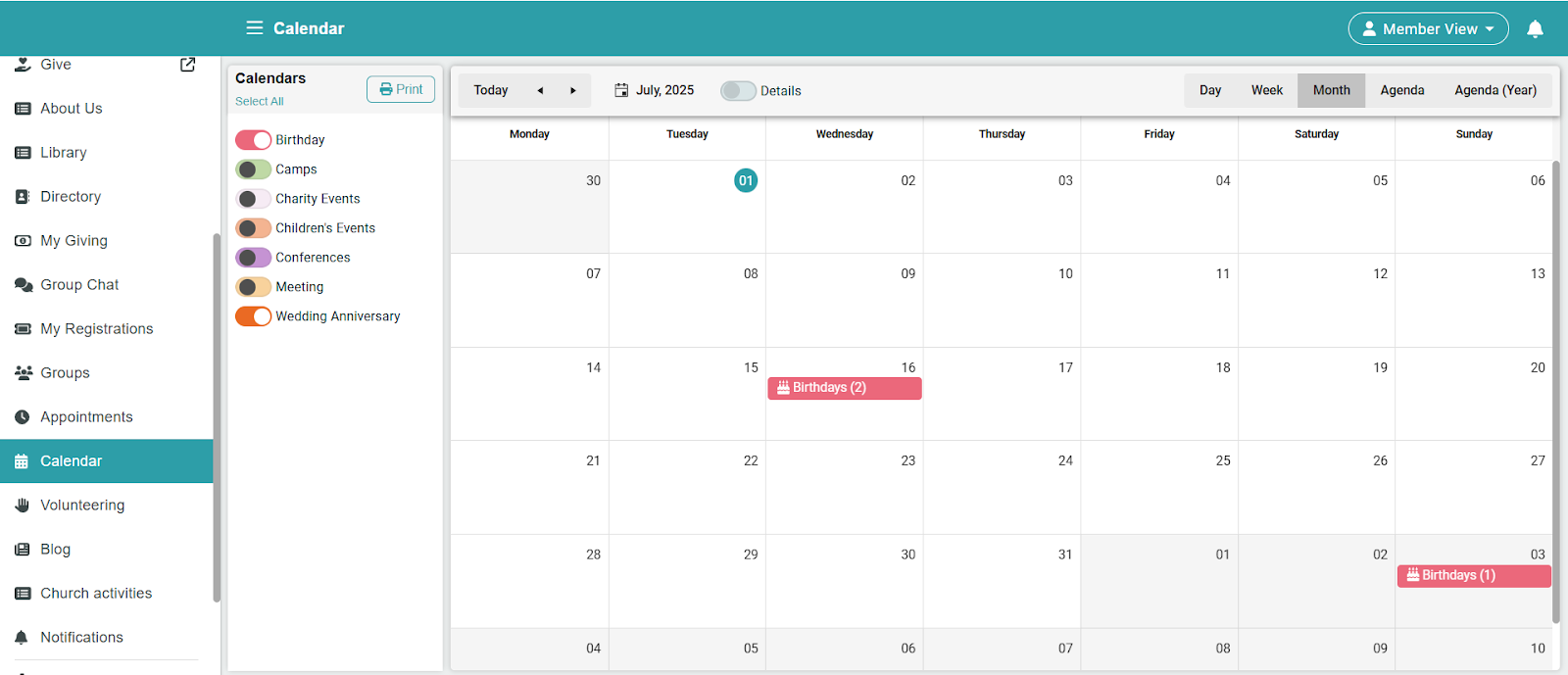Select the day cell for July 22

[x=687, y=487]
